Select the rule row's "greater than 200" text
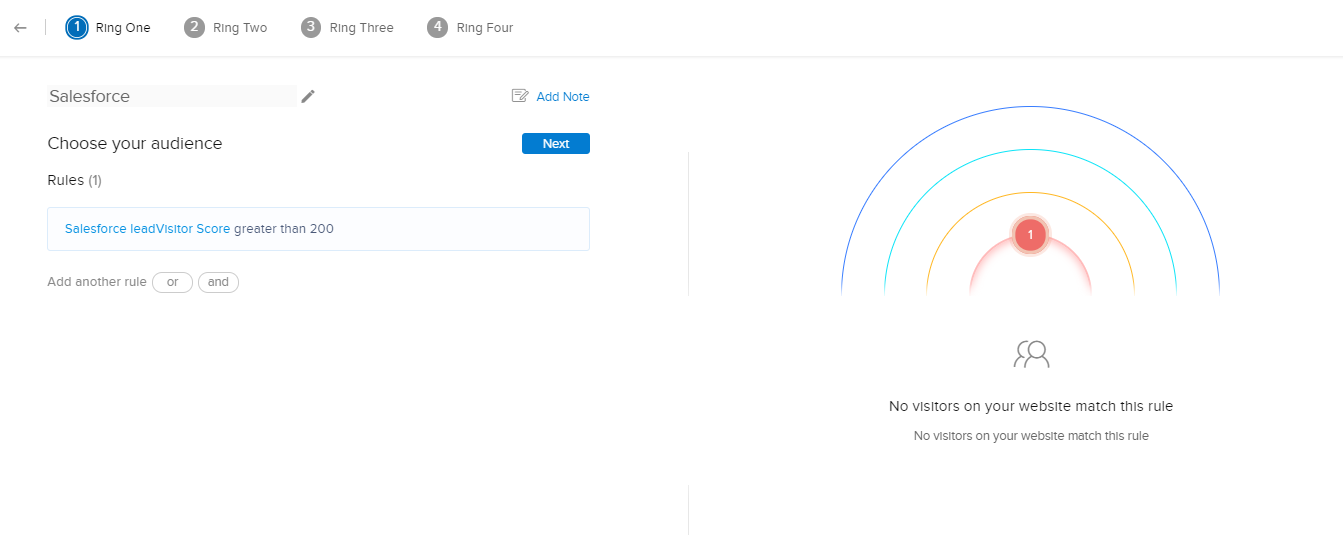This screenshot has width=1343, height=535. pyautogui.click(x=284, y=229)
